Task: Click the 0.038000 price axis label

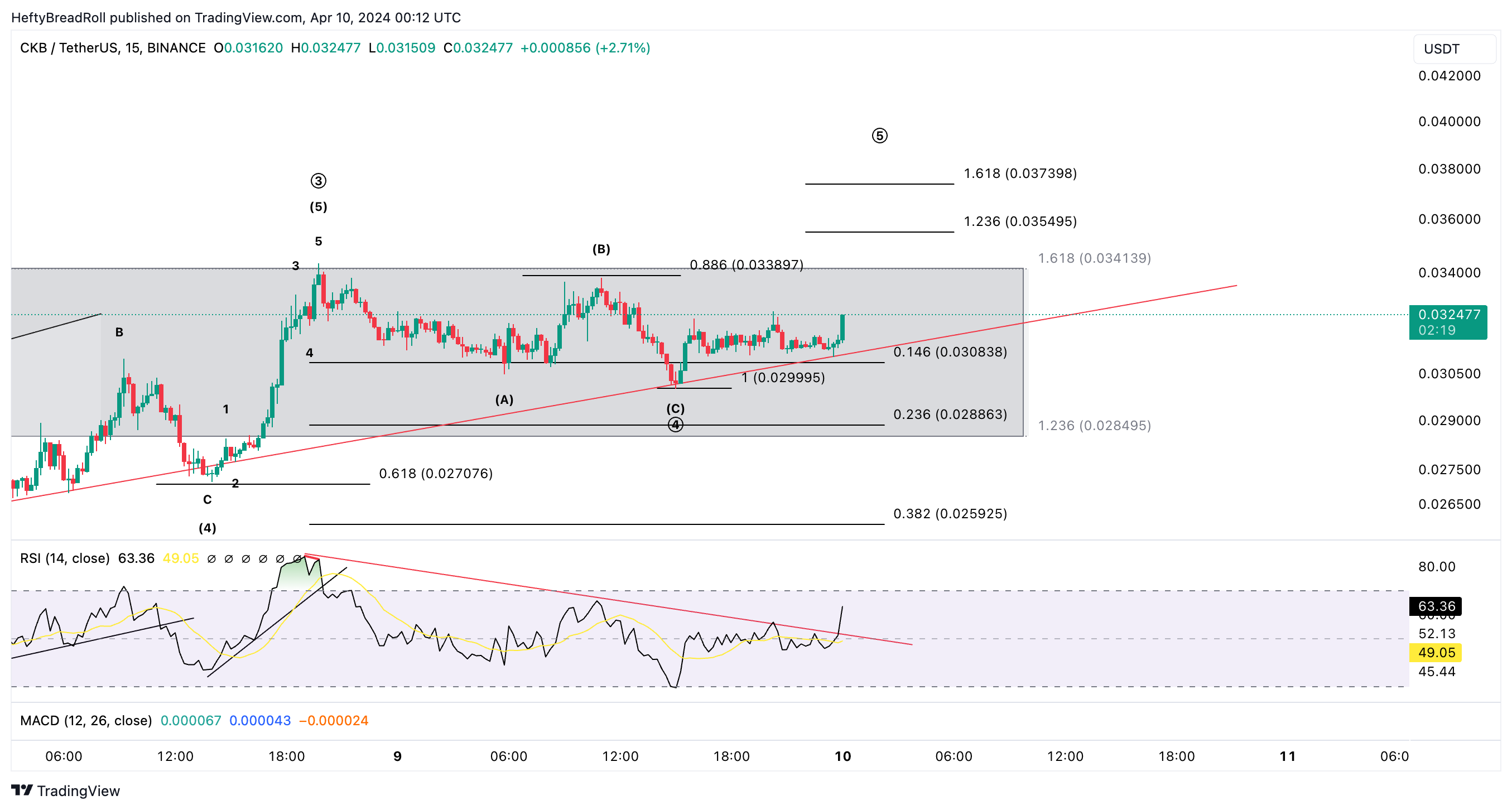Action: 1449,168
